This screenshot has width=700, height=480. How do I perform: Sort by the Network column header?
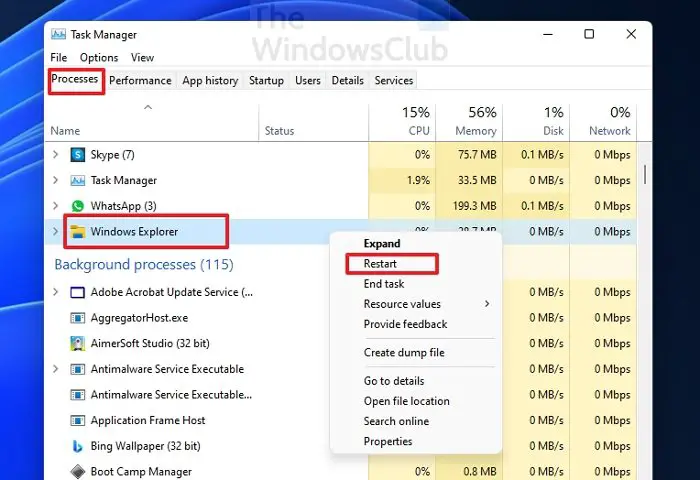603,123
